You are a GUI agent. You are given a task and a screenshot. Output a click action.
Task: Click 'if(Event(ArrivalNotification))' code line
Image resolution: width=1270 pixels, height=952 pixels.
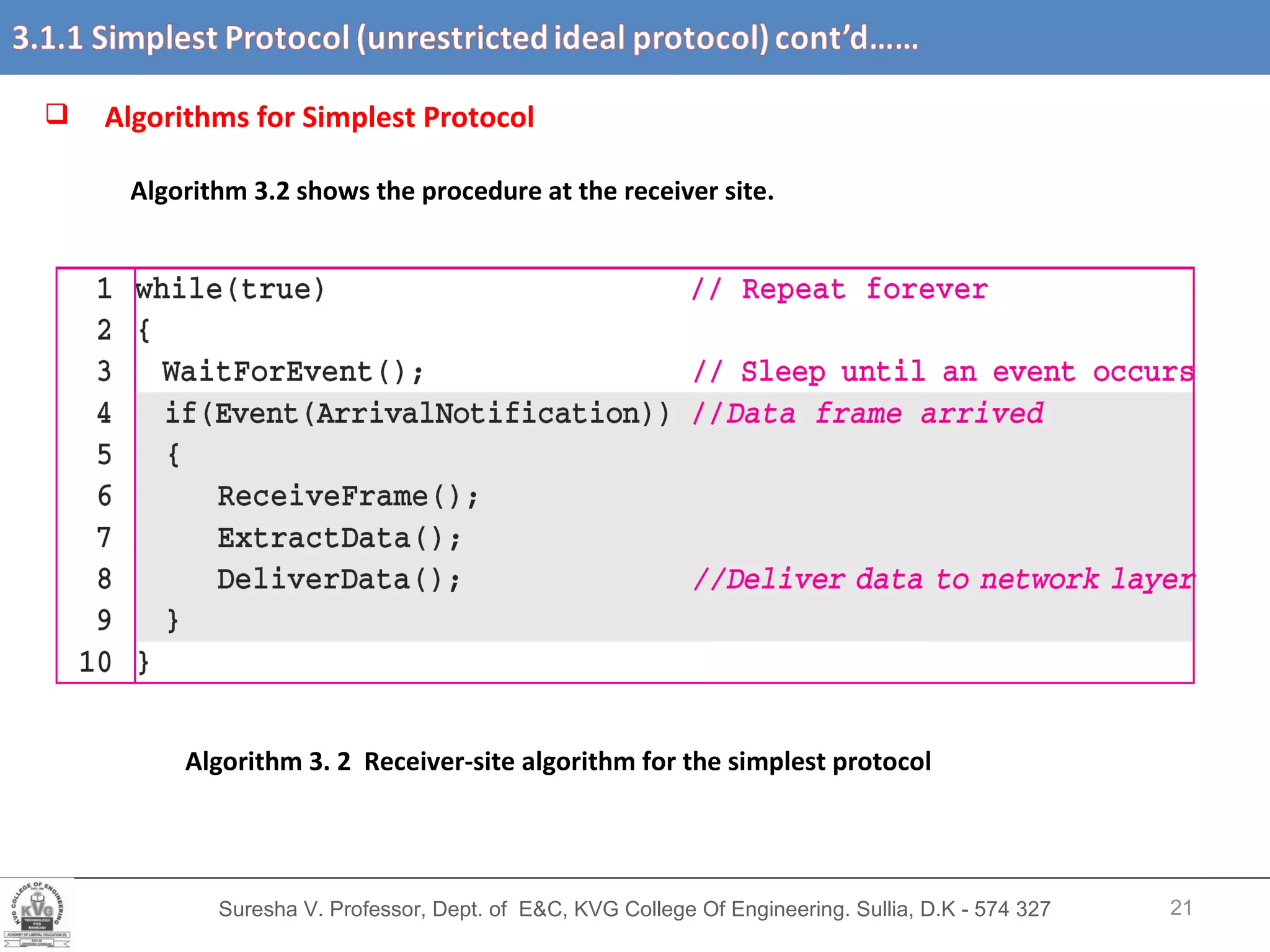tap(417, 413)
